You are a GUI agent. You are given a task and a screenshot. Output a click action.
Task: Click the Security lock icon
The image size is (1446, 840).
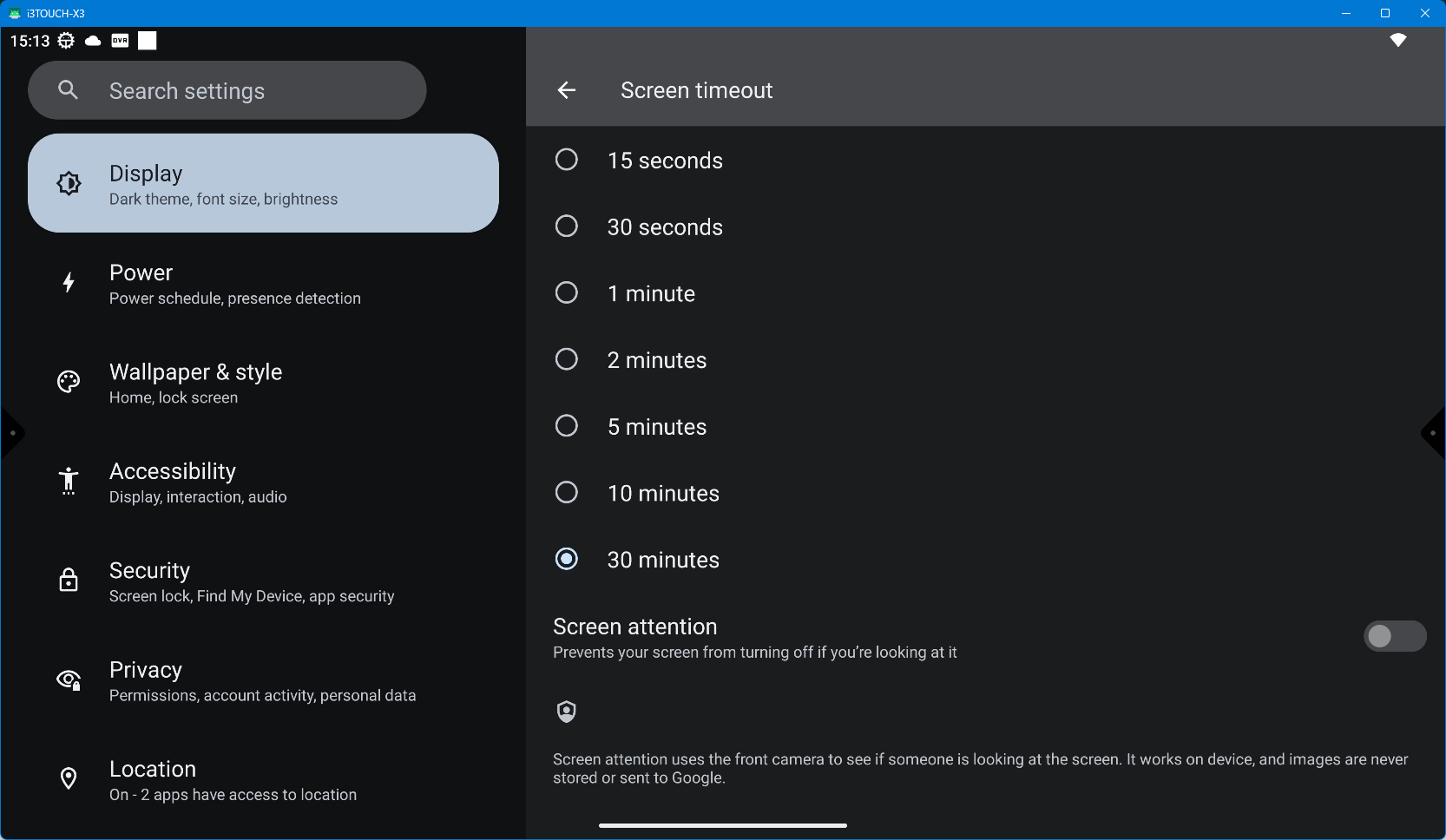pyautogui.click(x=69, y=581)
